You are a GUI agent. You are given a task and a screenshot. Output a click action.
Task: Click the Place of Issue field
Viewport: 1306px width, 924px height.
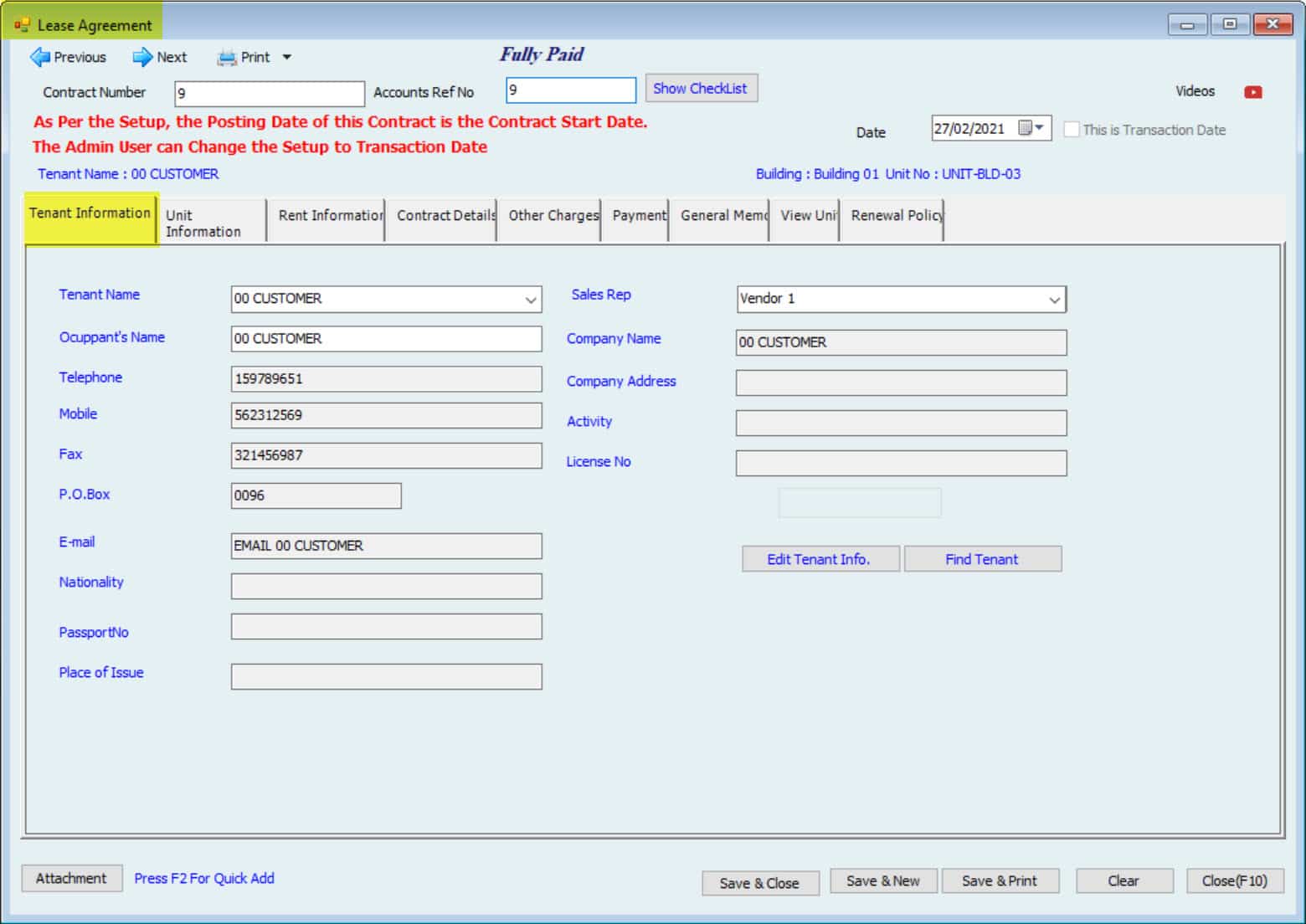387,676
